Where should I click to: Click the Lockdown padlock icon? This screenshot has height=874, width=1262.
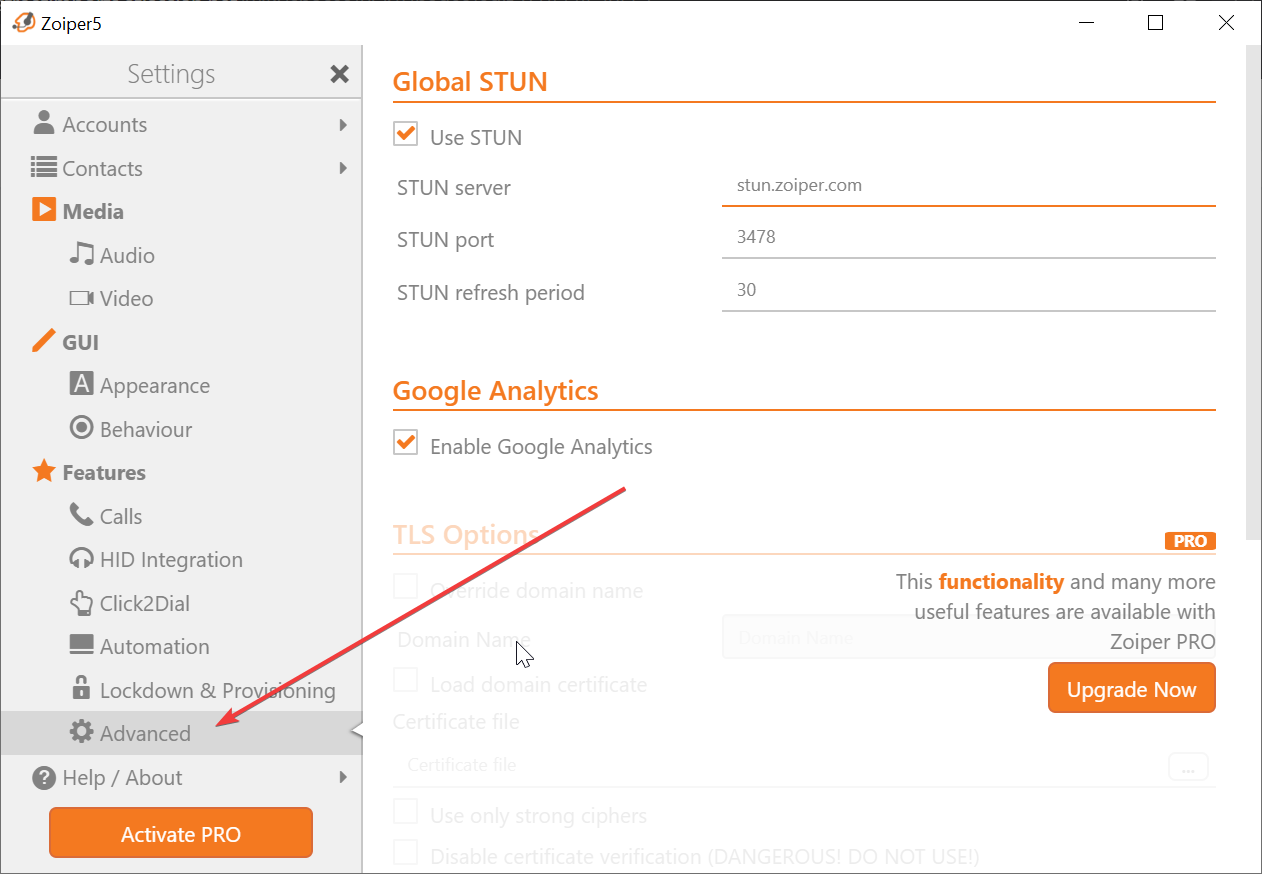click(x=81, y=688)
